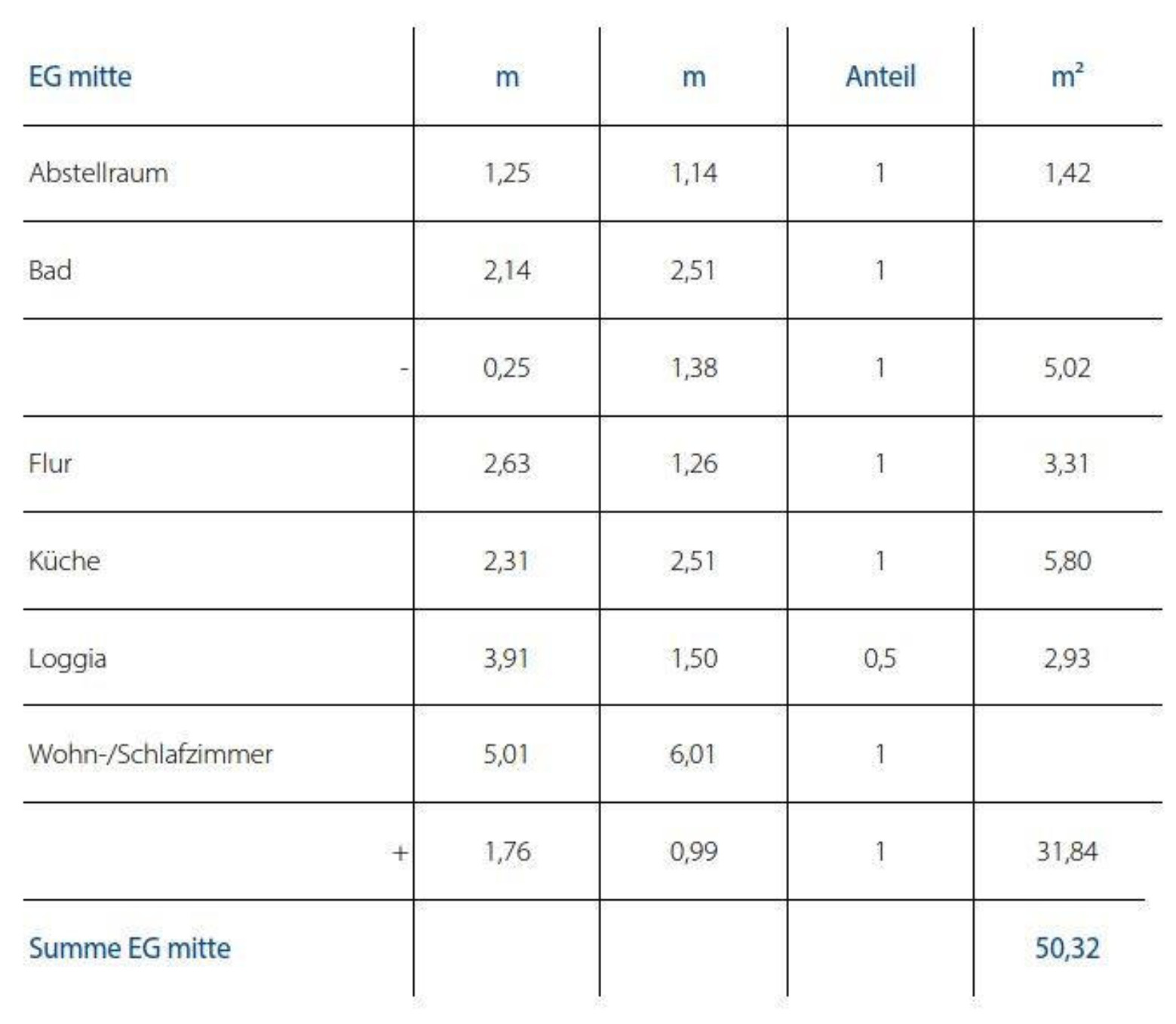Select the "Summe EG mitte" label
1176x1024 pixels.
point(130,949)
